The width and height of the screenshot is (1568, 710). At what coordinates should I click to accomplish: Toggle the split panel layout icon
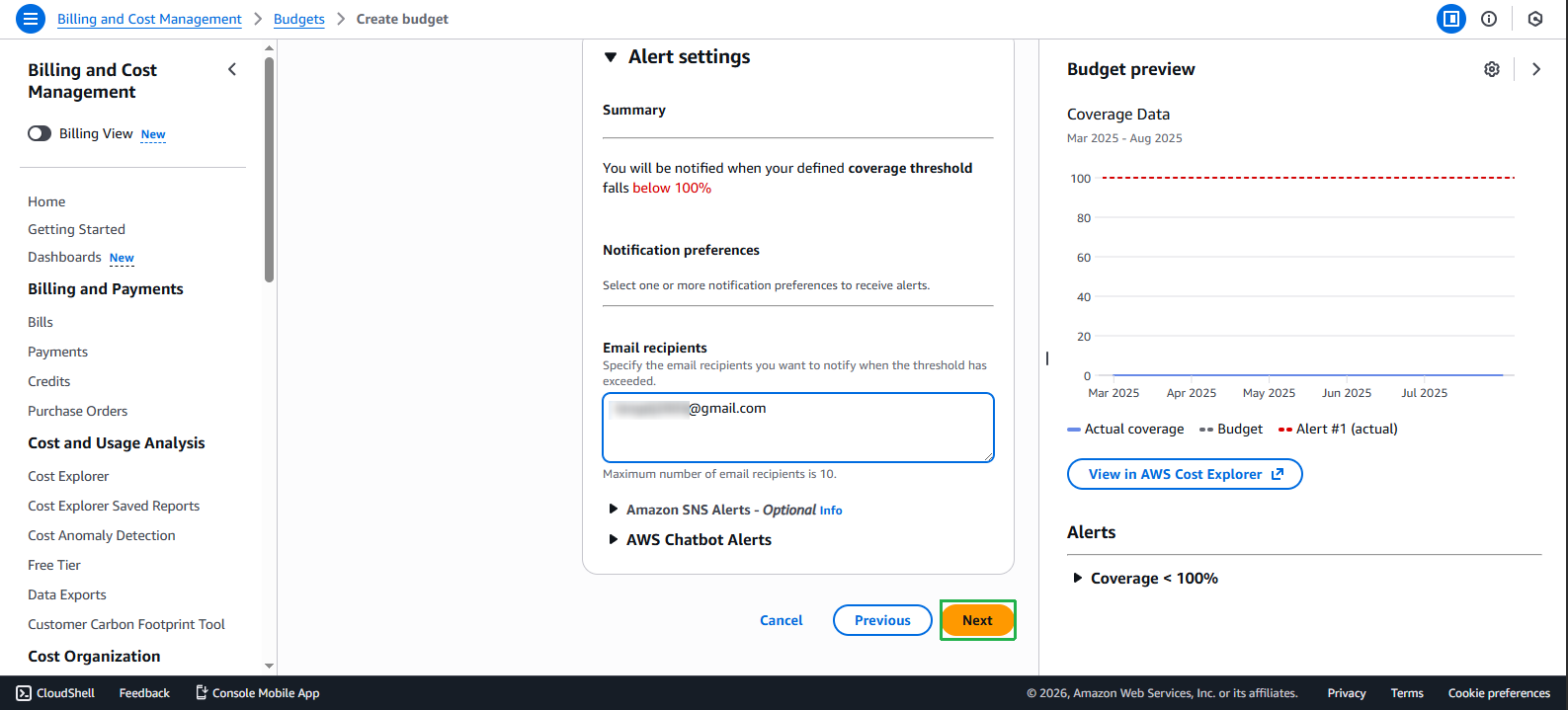click(1450, 19)
